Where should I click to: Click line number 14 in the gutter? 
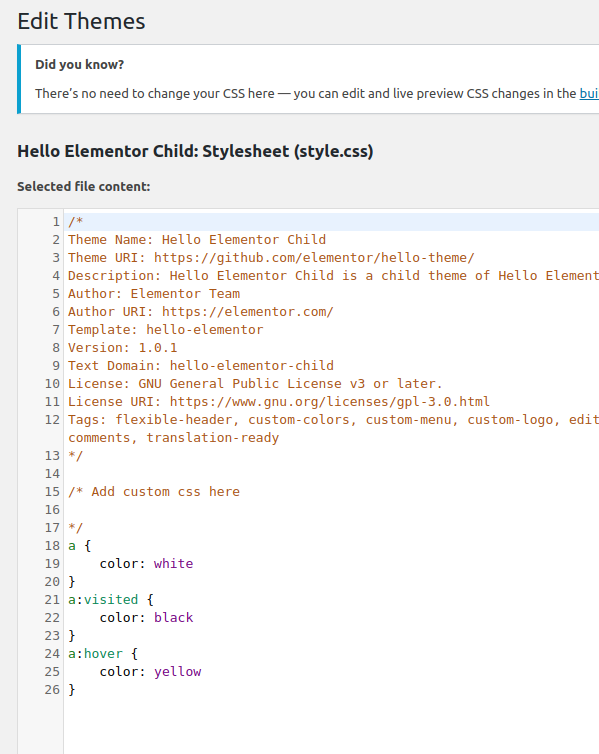coord(52,474)
